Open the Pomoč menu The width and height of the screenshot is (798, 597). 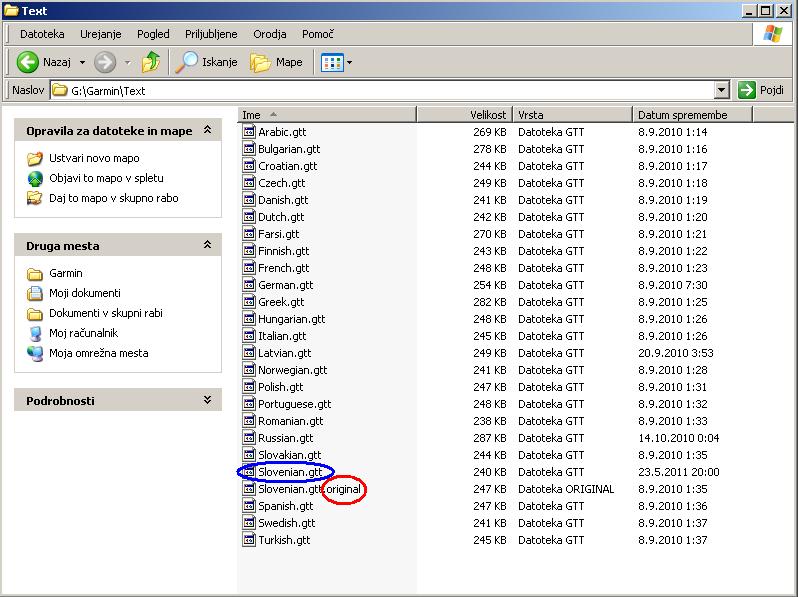318,34
